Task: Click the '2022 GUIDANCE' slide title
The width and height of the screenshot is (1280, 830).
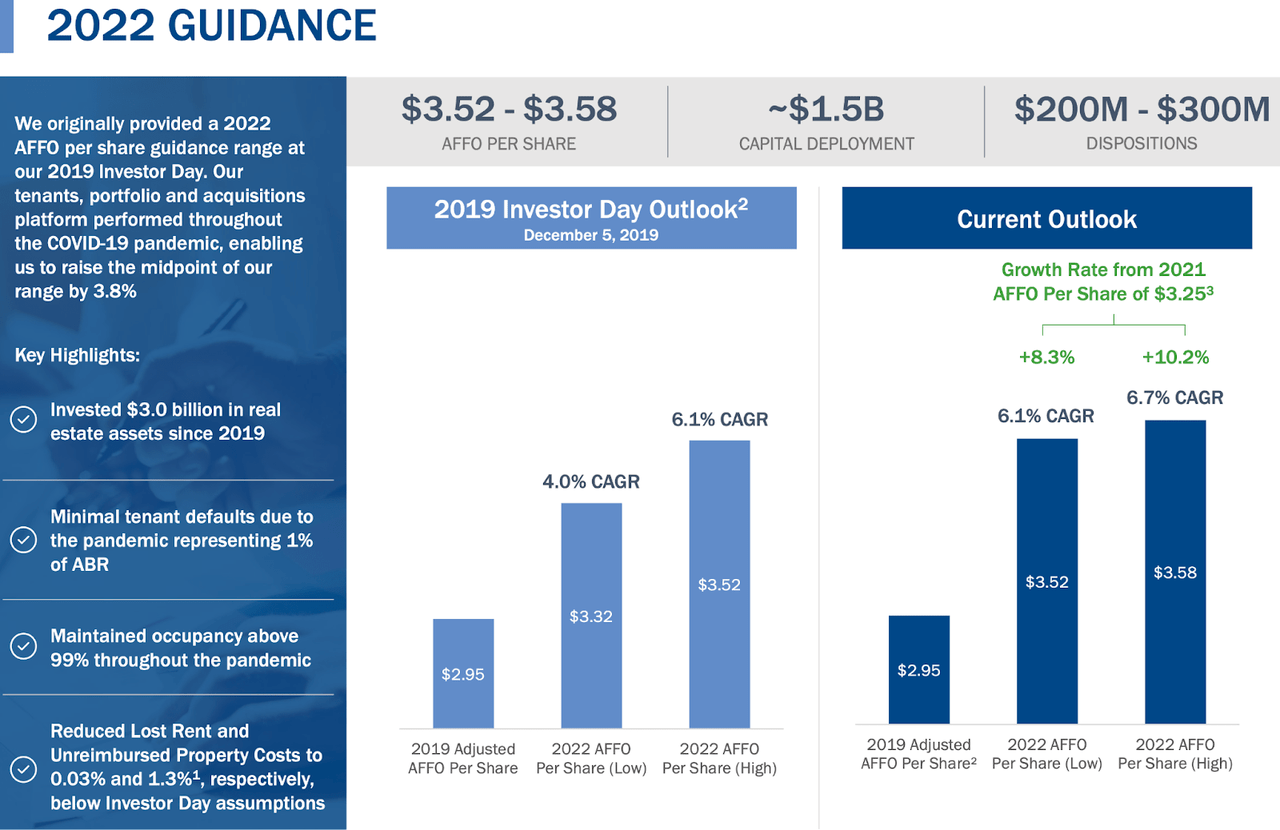Action: coord(212,25)
